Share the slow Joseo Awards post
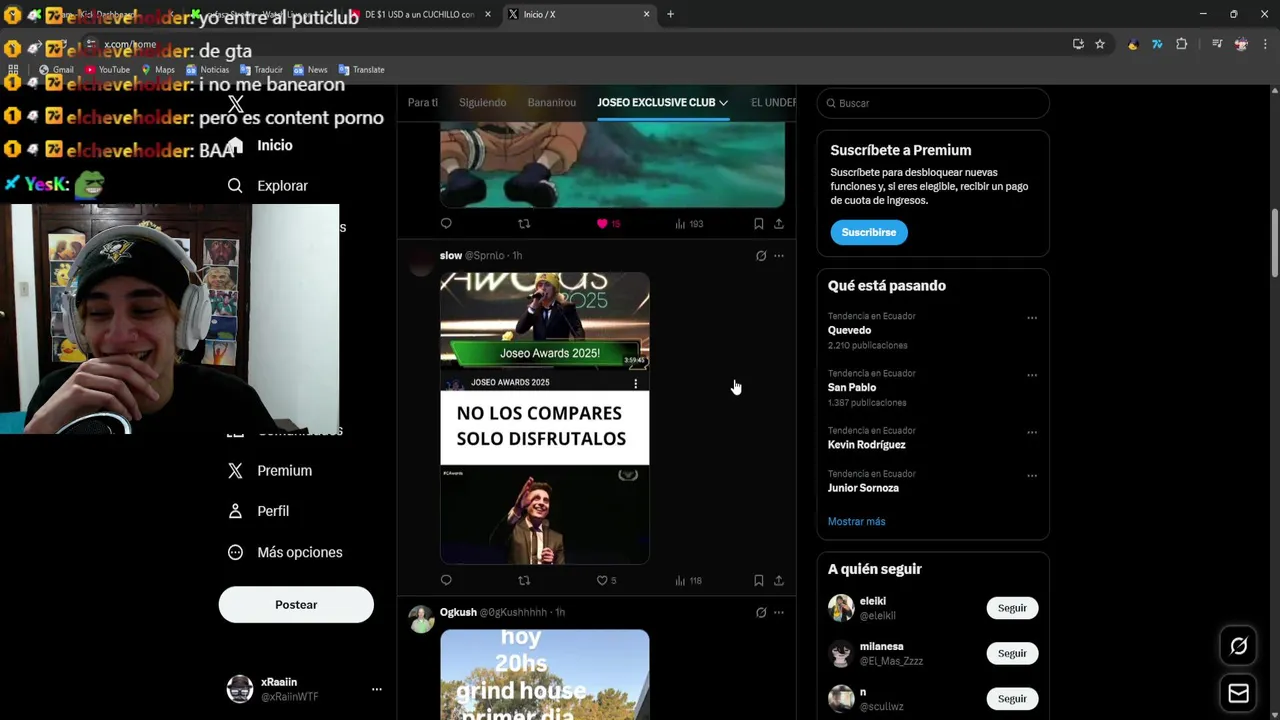 778,580
